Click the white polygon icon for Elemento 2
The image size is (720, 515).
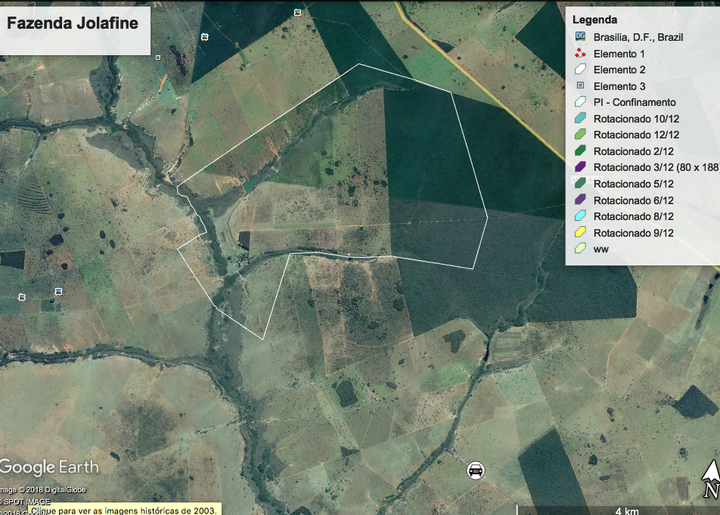pos(580,70)
